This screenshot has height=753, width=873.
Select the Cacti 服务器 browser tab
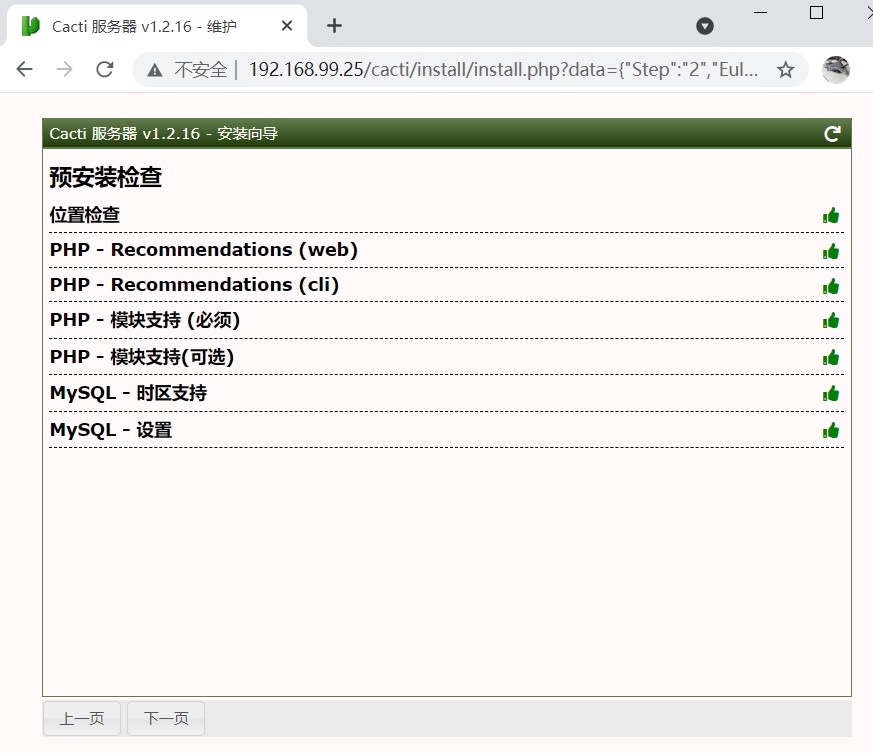(x=145, y=26)
